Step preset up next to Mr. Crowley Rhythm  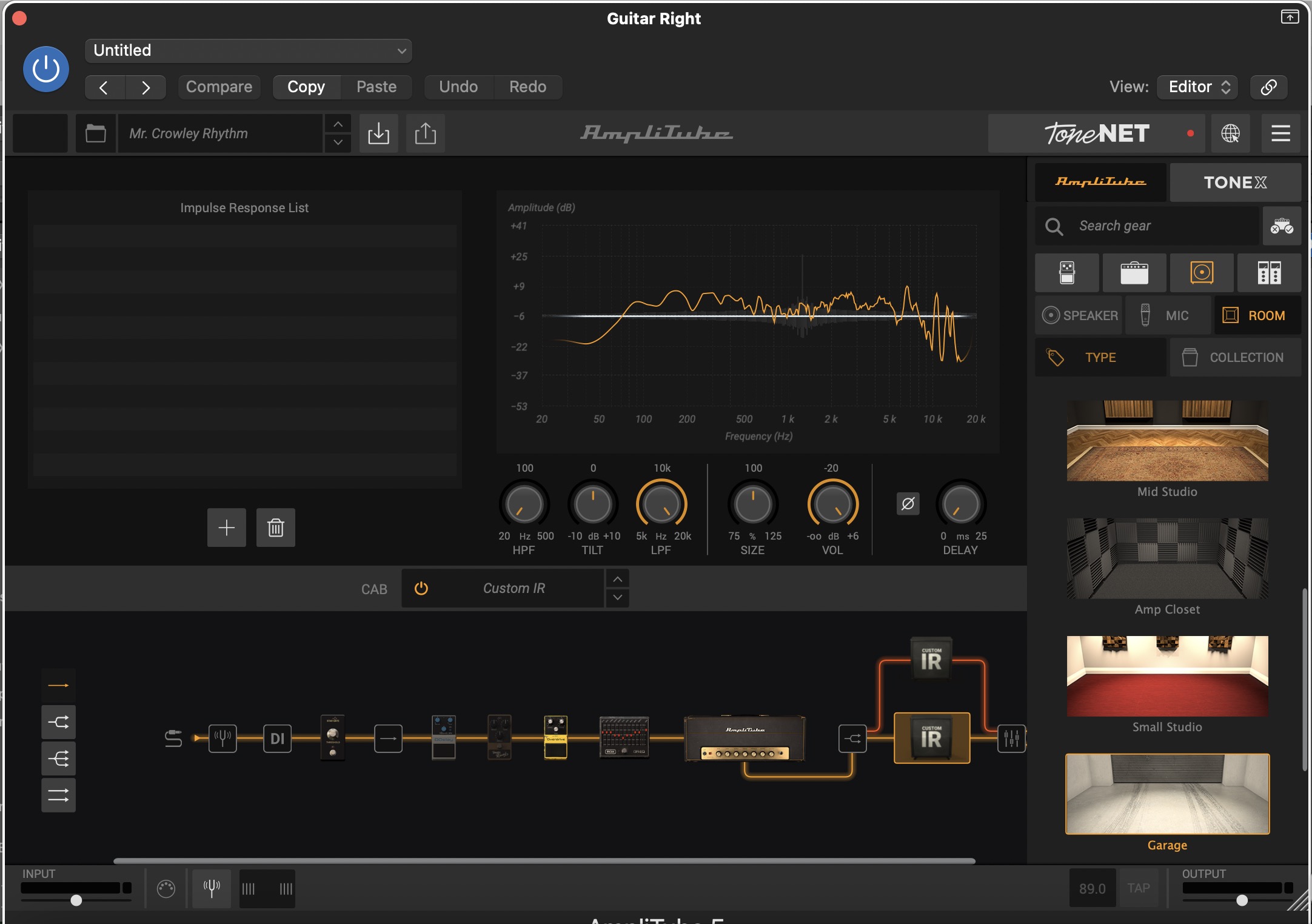[x=338, y=124]
